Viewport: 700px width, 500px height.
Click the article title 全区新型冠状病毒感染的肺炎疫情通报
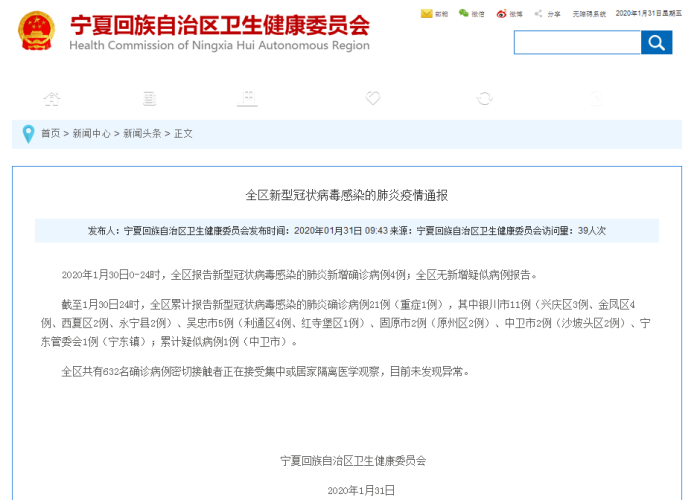click(x=347, y=196)
